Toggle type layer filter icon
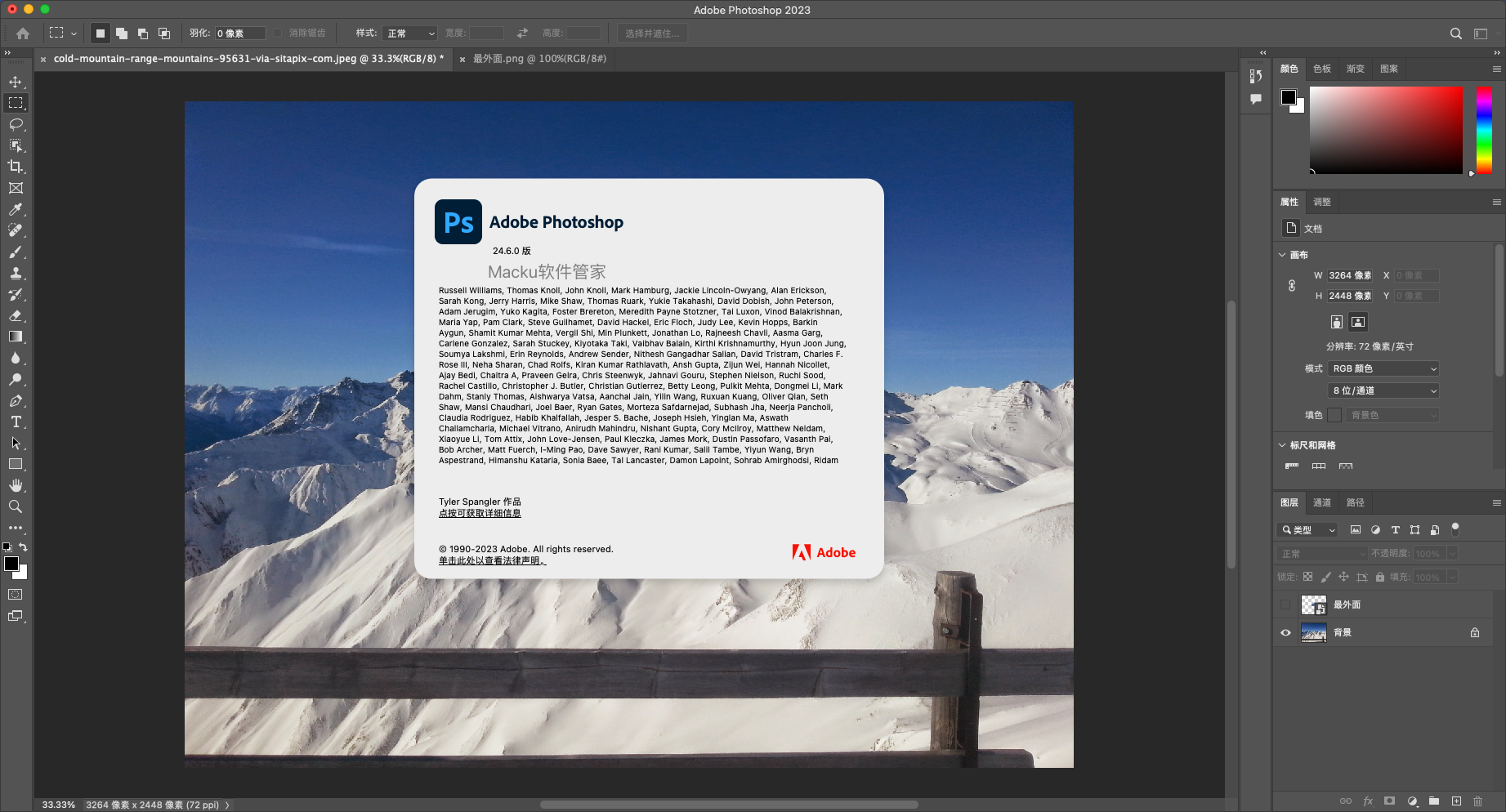The image size is (1506, 812). (x=1396, y=529)
